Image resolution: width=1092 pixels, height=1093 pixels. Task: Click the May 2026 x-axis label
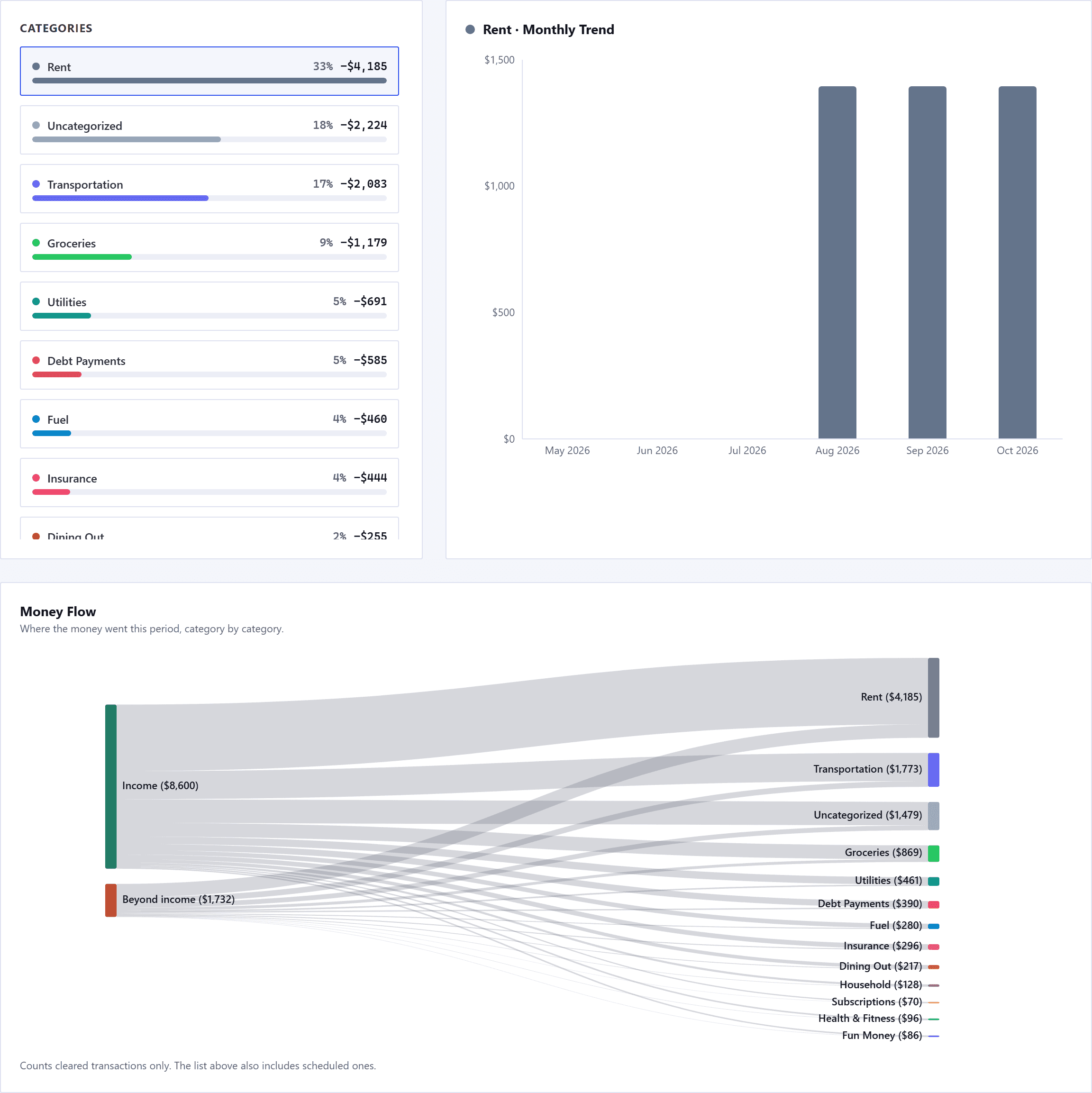(567, 451)
